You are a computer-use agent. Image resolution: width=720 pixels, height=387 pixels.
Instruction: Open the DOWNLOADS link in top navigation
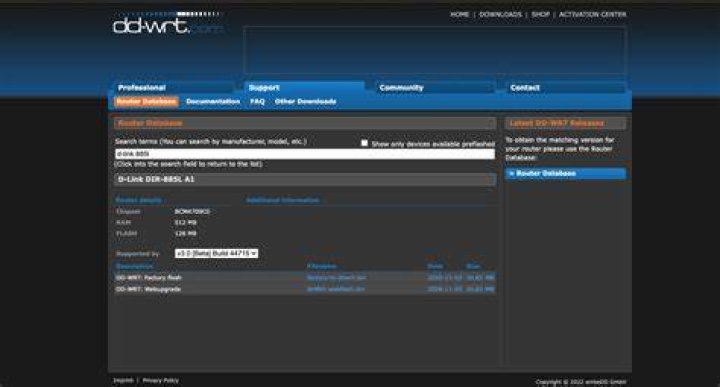pyautogui.click(x=500, y=15)
